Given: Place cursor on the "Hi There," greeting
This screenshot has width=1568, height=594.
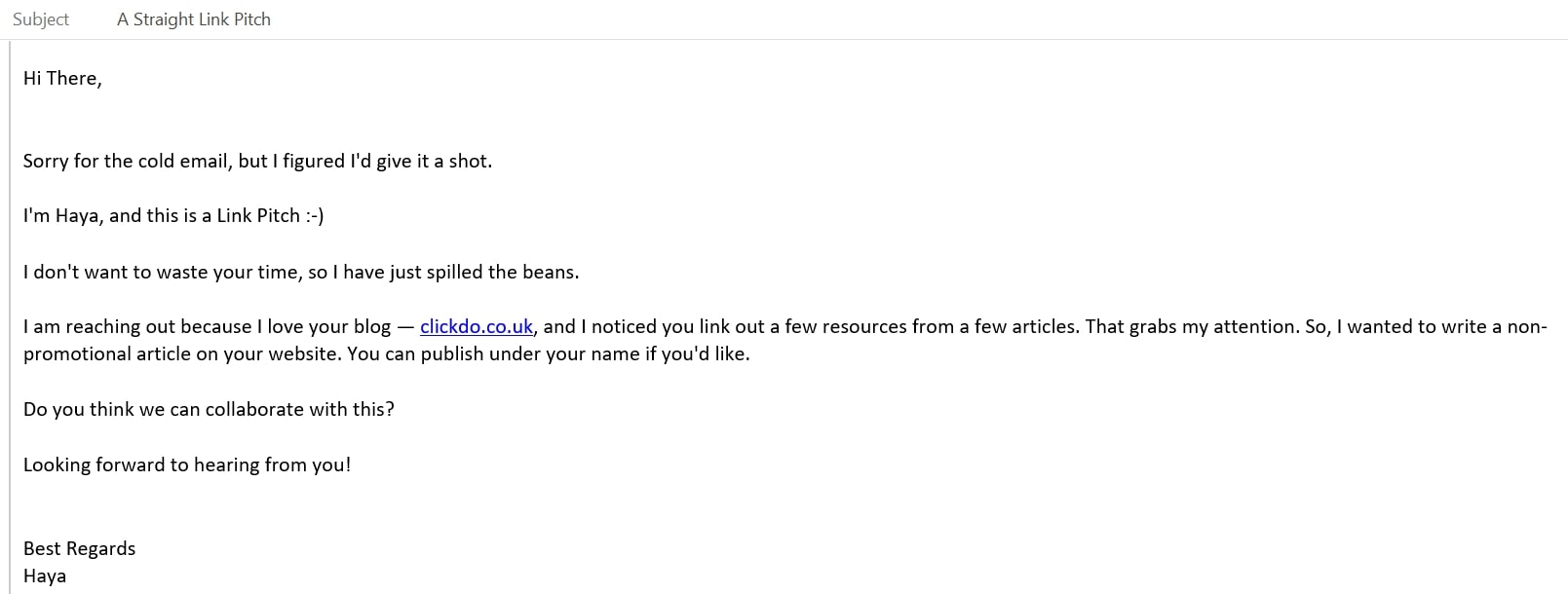Looking at the screenshot, I should click(x=62, y=79).
